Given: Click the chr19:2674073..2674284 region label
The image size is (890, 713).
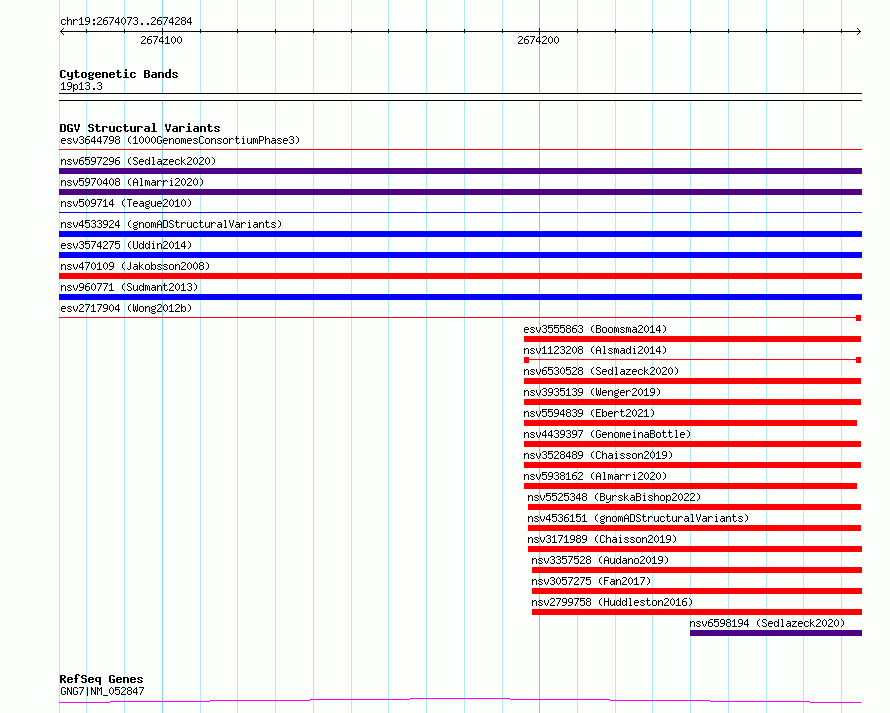Looking at the screenshot, I should [126, 21].
